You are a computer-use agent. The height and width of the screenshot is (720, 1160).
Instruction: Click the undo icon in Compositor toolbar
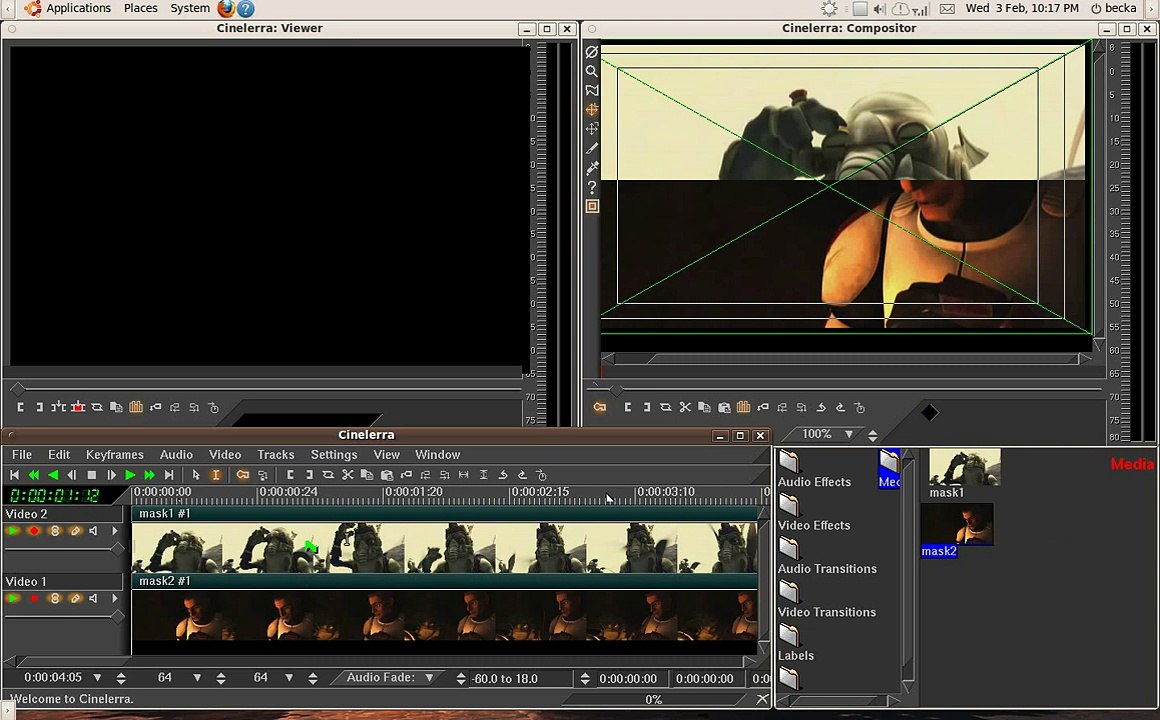pos(821,407)
